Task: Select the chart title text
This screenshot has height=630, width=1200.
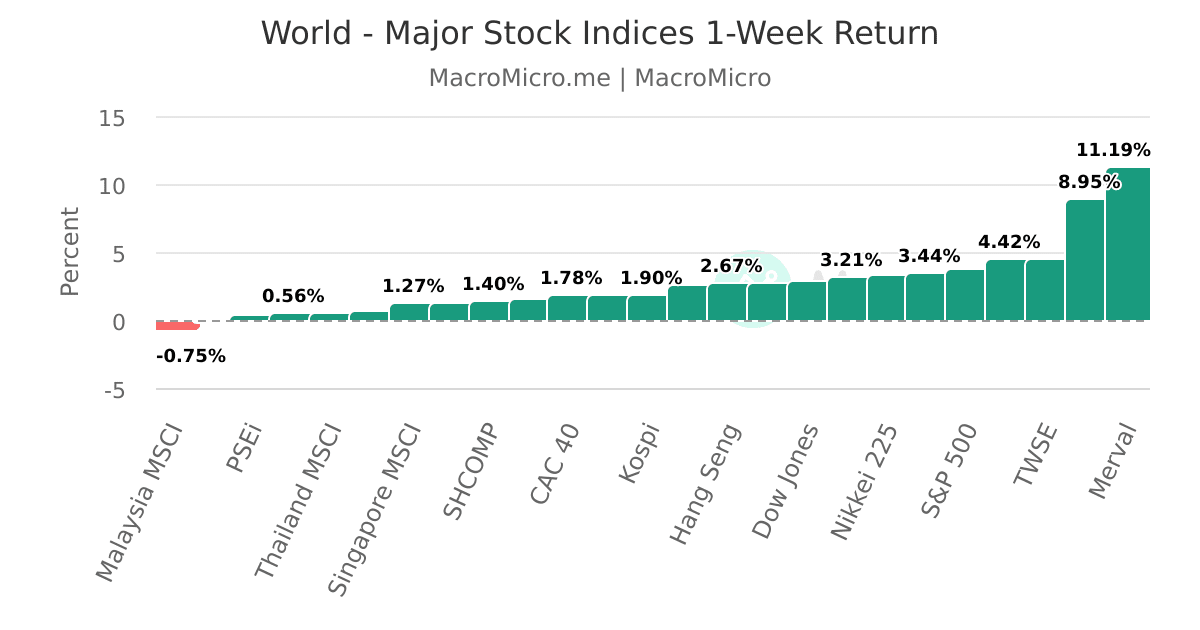Action: 600,33
